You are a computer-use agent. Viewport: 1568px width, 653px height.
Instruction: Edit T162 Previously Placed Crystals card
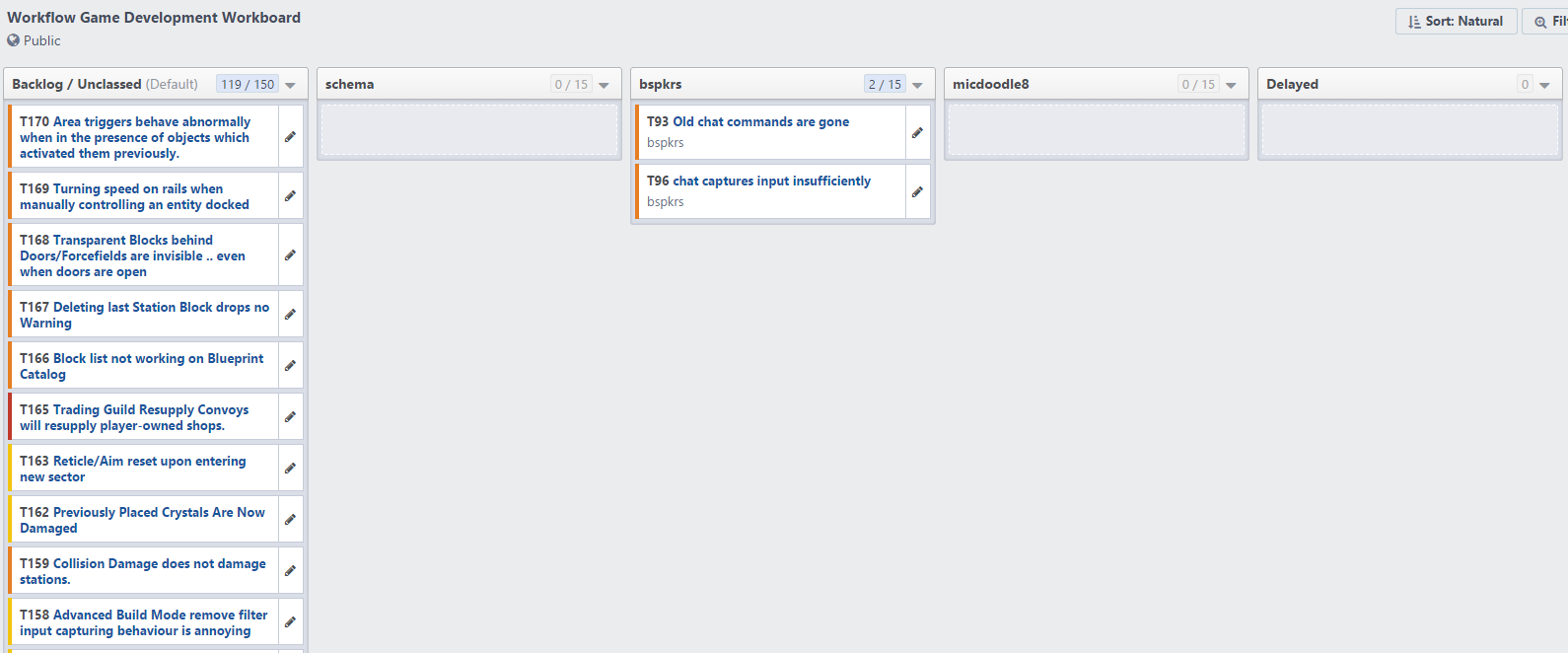click(290, 520)
